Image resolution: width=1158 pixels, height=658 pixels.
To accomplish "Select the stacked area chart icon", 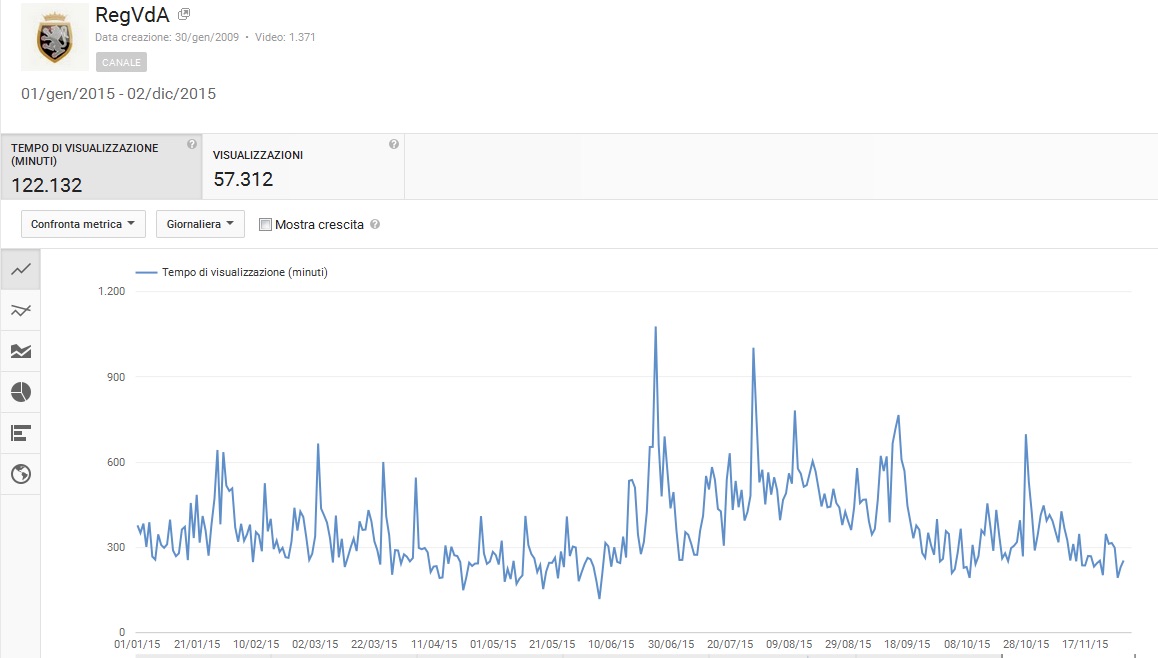I will tap(21, 351).
